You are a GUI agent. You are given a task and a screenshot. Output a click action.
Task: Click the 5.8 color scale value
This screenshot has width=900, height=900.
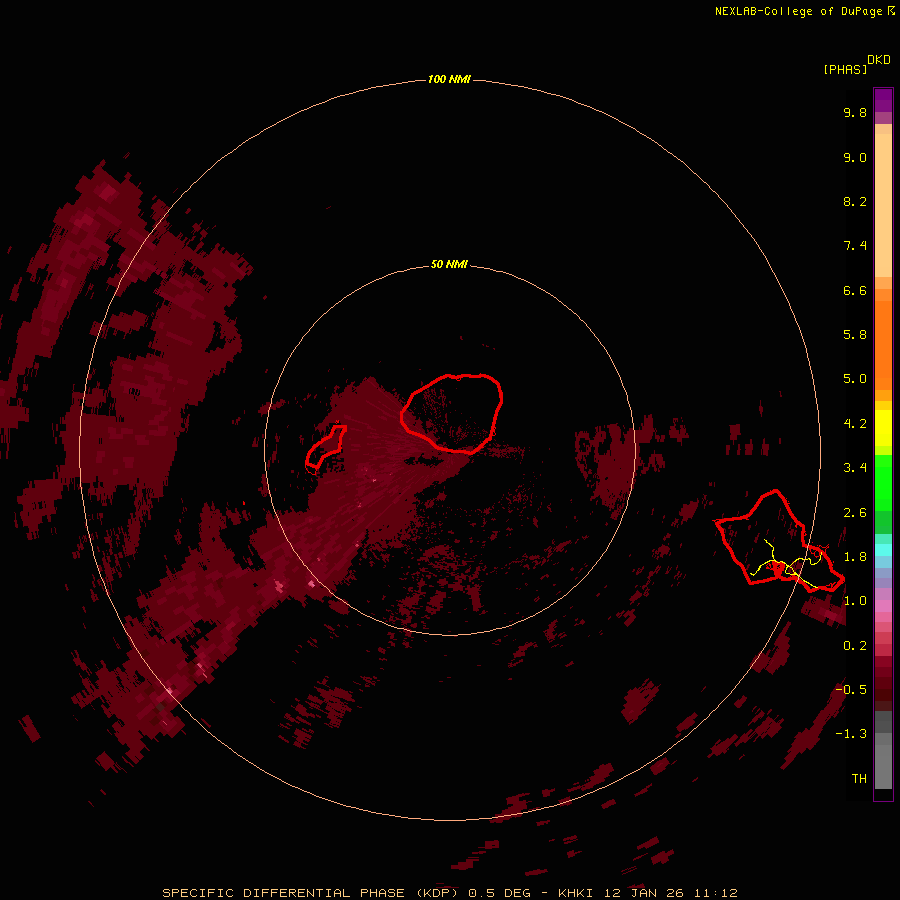click(x=855, y=335)
